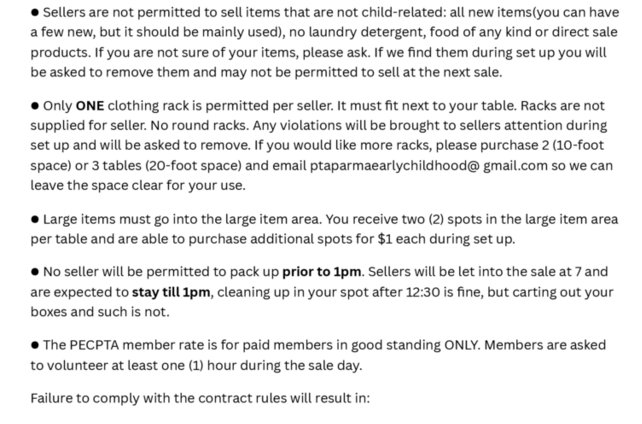Click the bold word ONE
Image resolution: width=642 pixels, height=424 pixels.
coord(90,106)
